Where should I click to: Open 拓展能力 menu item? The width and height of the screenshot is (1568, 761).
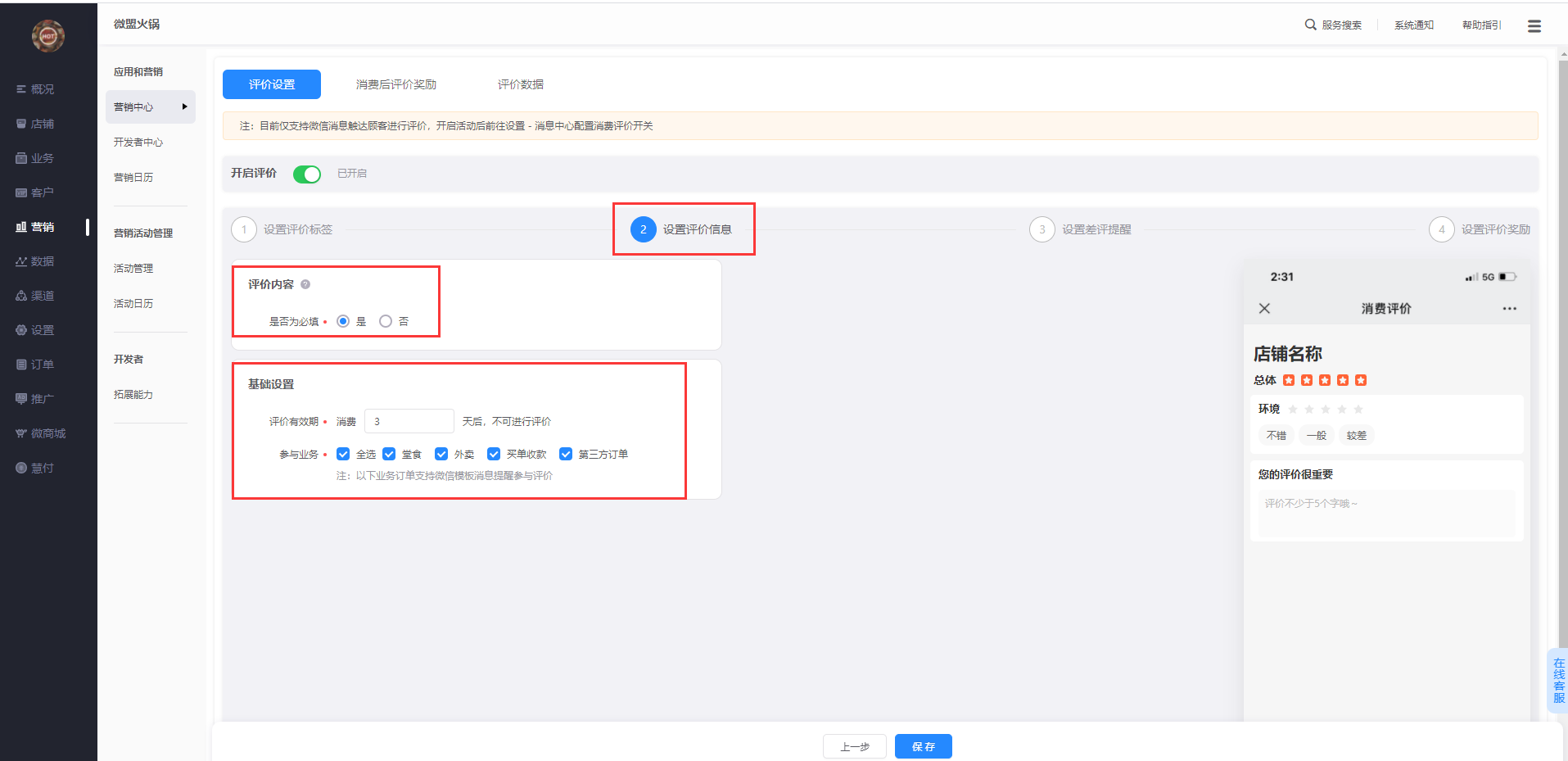coord(133,395)
